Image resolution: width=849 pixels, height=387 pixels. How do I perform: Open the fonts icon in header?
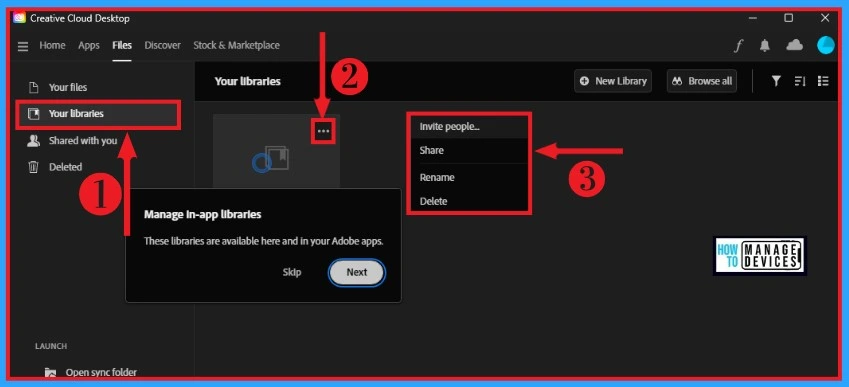738,46
